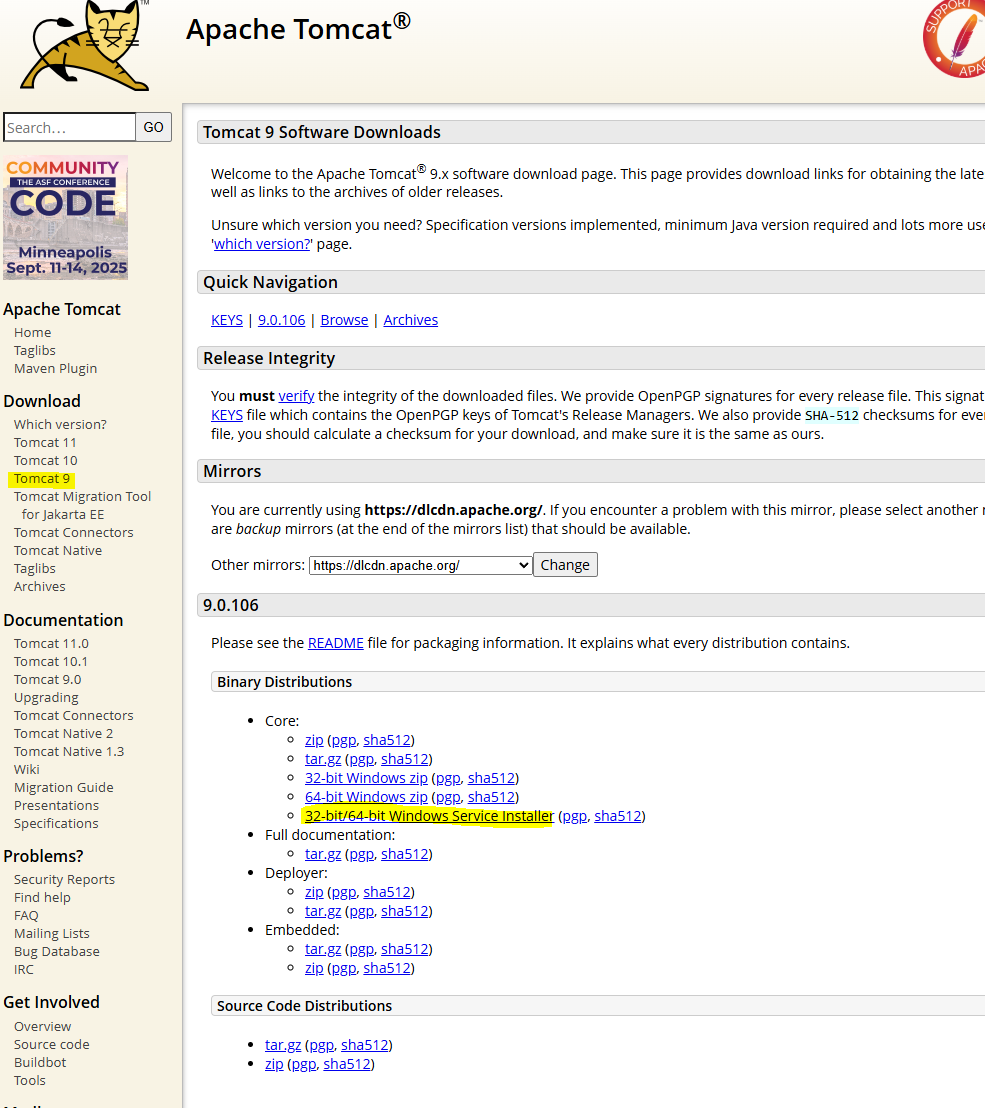The image size is (985, 1108).
Task: Open Mailing Lists link
Action: click(x=52, y=933)
